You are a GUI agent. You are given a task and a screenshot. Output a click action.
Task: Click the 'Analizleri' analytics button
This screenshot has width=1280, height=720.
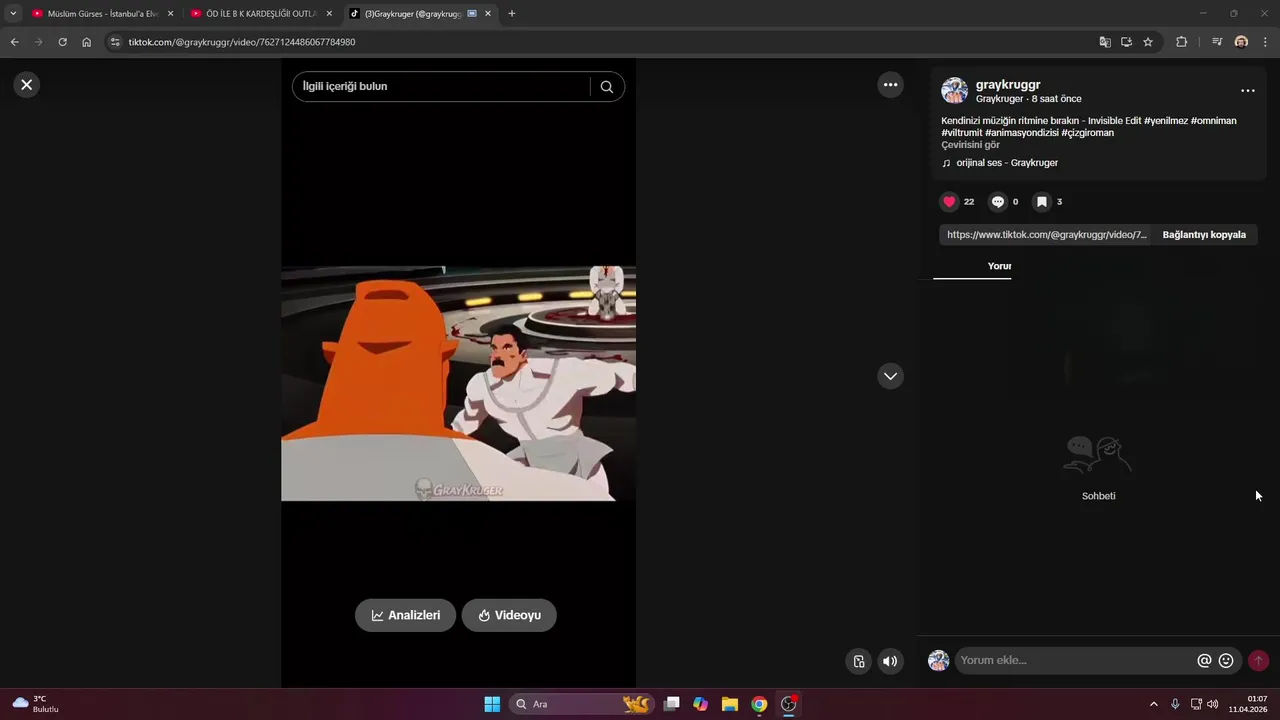point(405,615)
